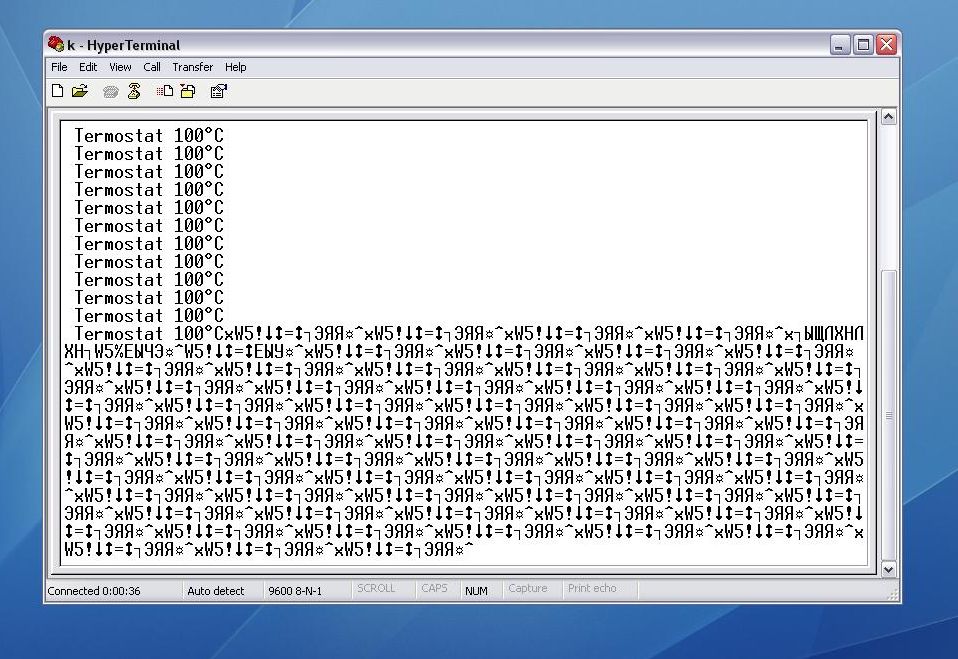Minimize the HyperTerminal window
The width and height of the screenshot is (958, 659).
click(840, 45)
